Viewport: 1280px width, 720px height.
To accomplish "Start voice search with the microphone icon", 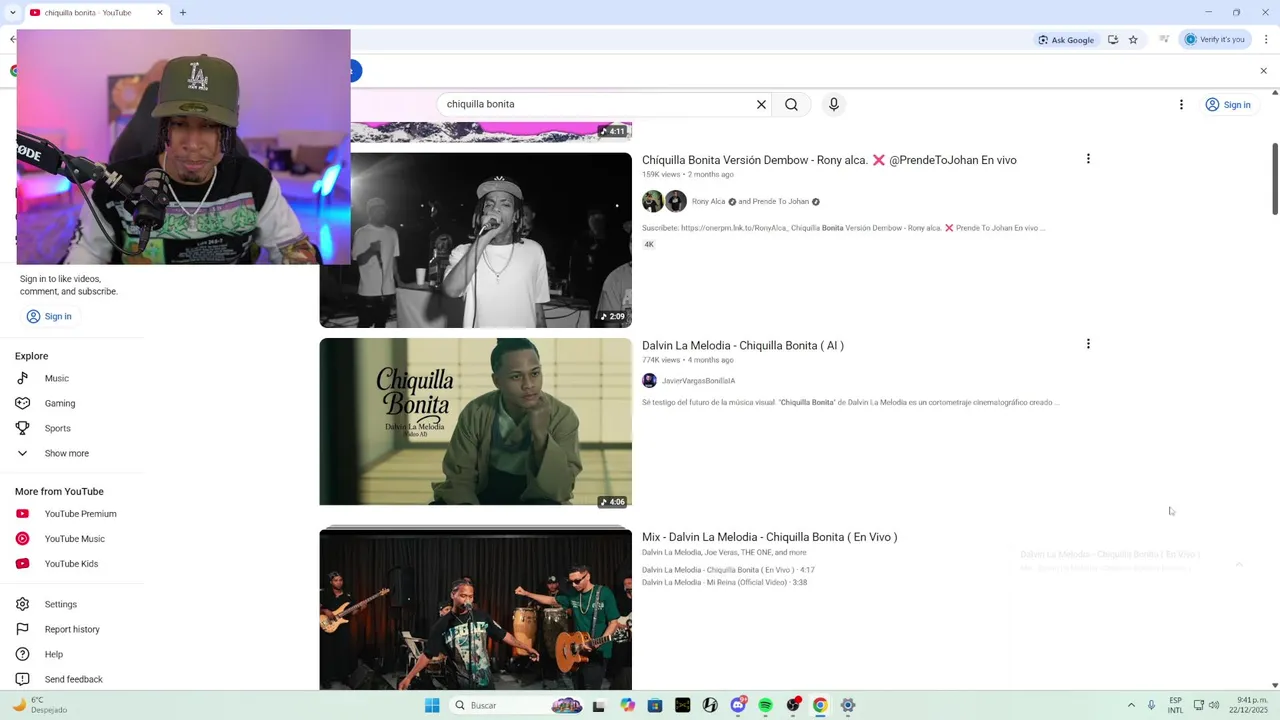I will [834, 104].
